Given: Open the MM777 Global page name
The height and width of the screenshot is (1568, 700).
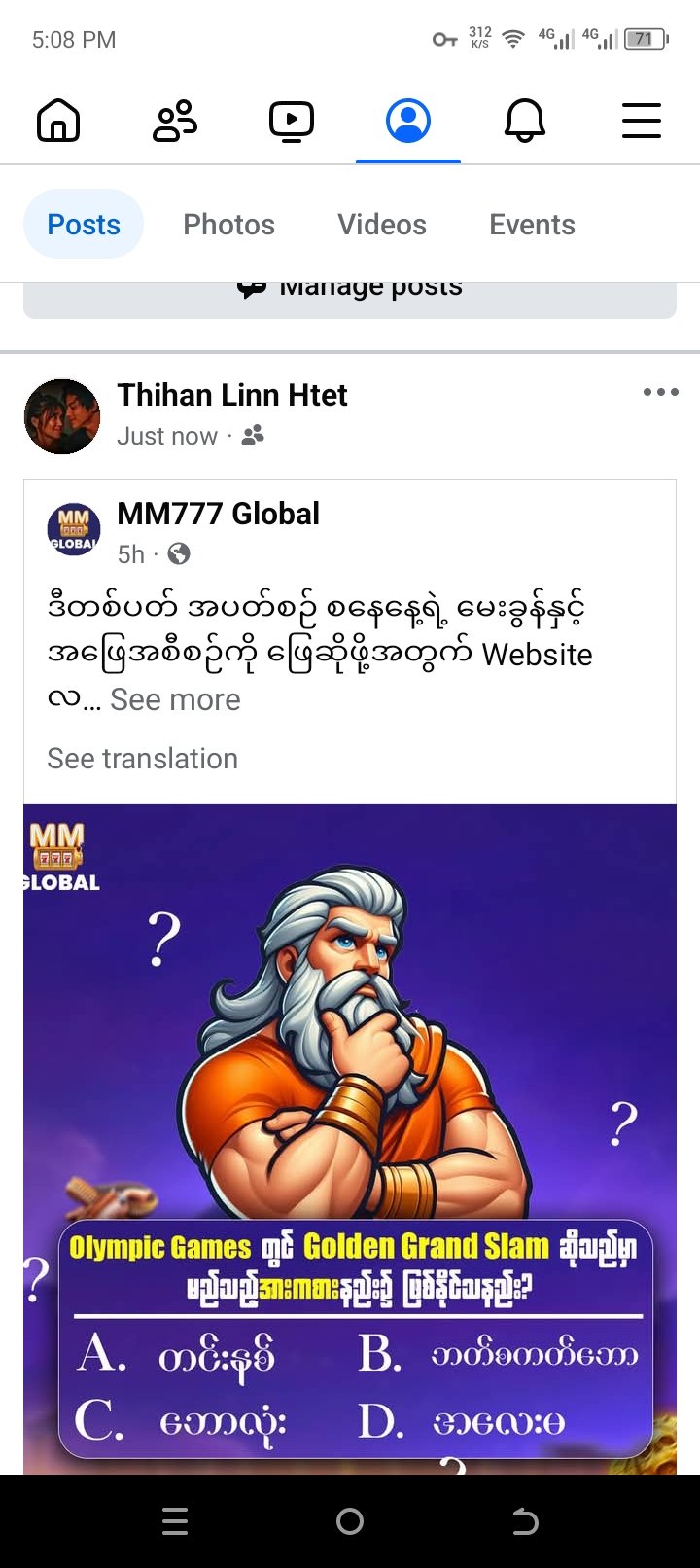Looking at the screenshot, I should (219, 514).
